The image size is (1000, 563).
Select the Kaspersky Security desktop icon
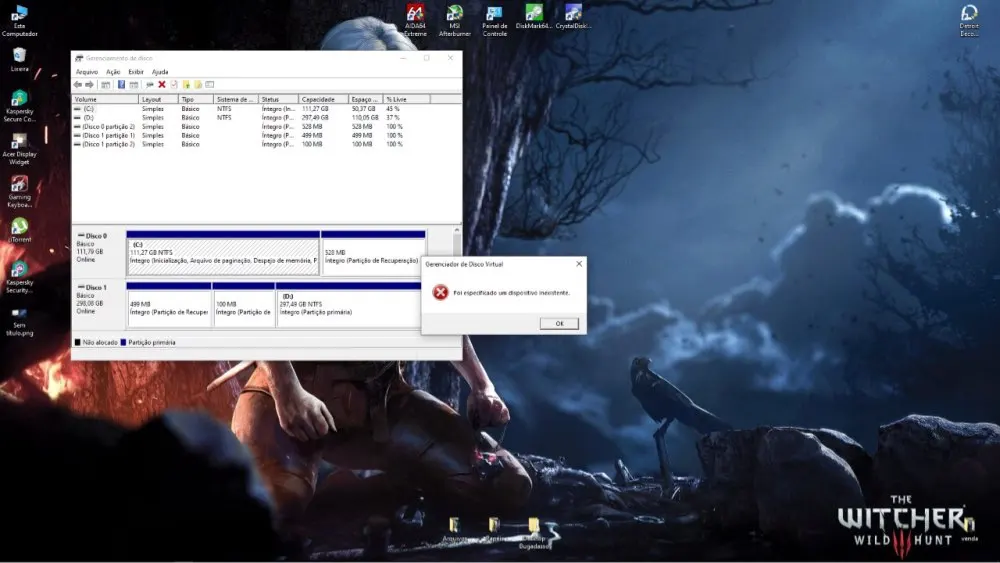click(x=19, y=277)
